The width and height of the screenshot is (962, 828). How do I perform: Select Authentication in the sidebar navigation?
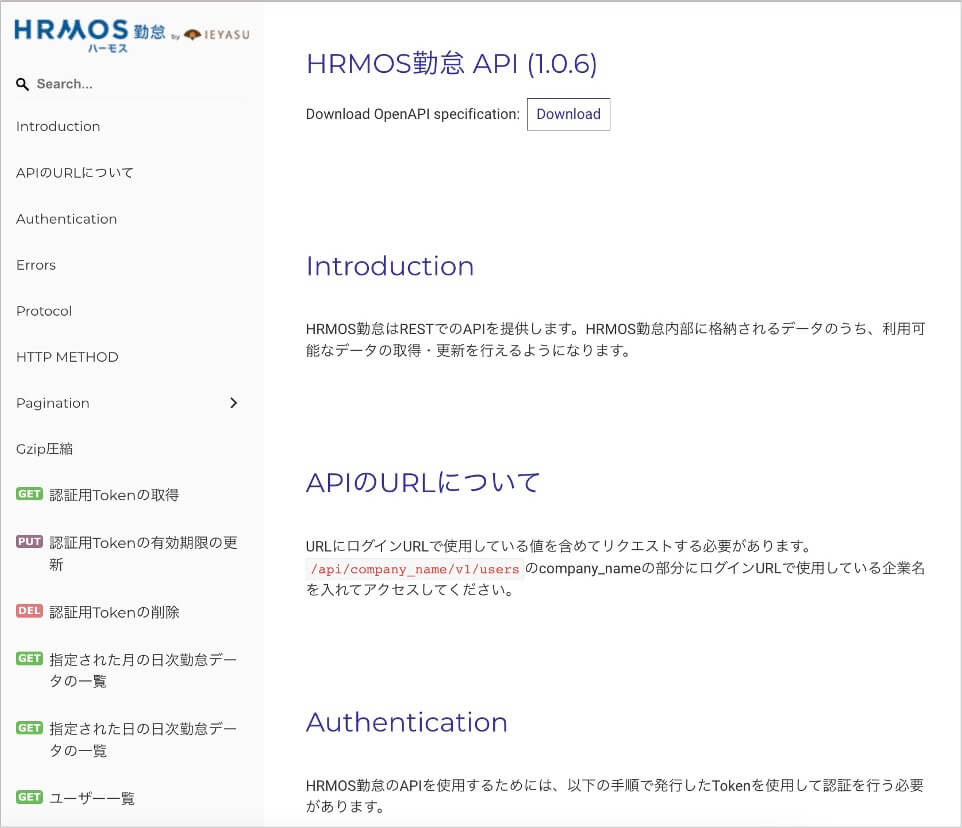[66, 219]
